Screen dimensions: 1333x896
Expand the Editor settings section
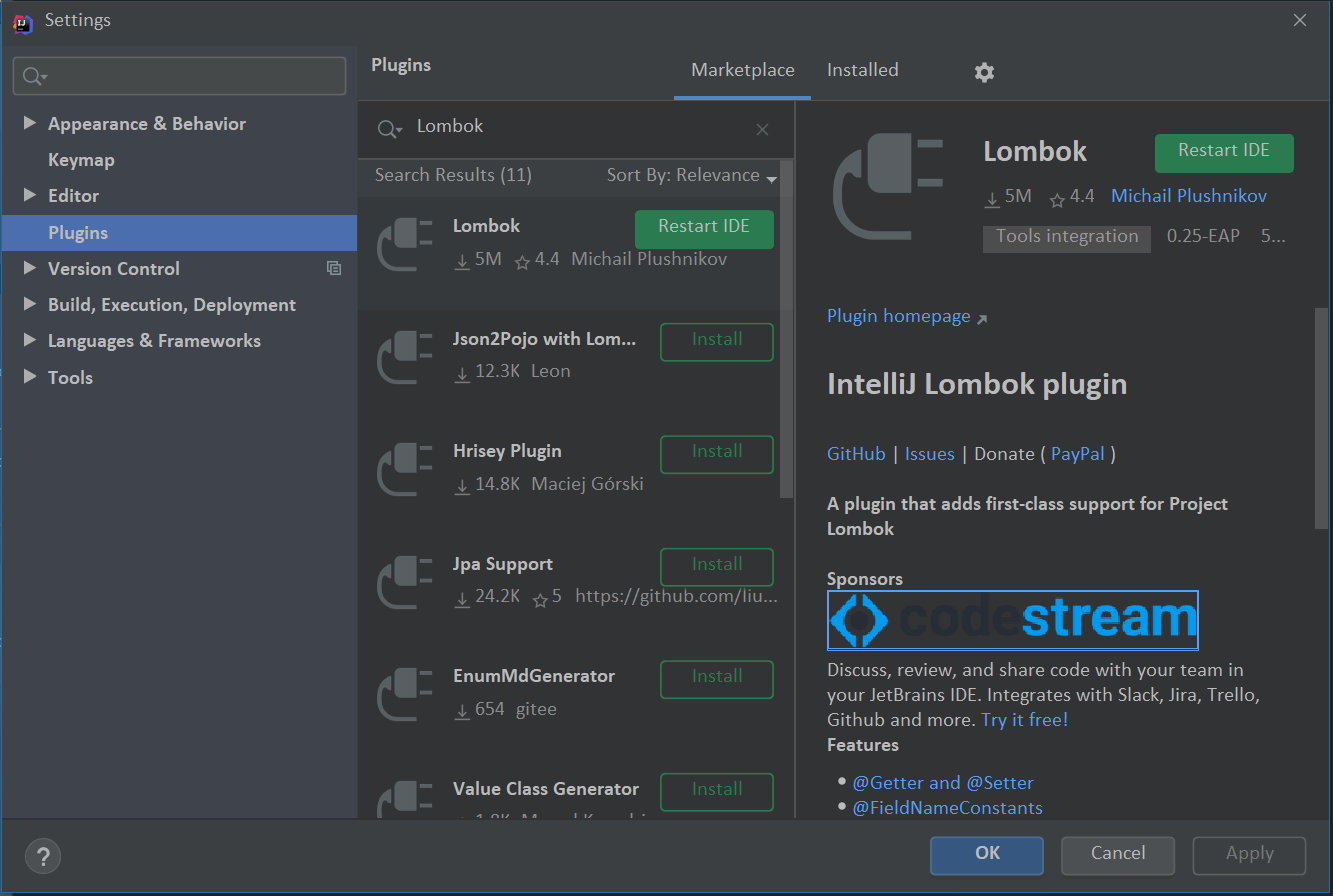coord(29,195)
